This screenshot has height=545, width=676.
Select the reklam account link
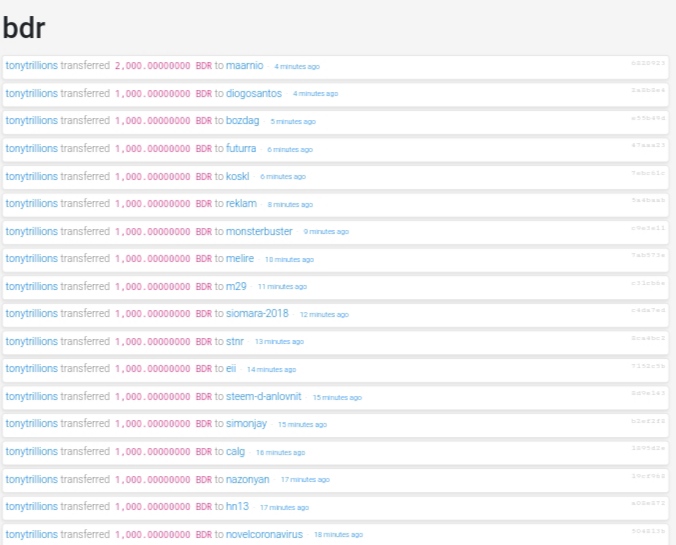pyautogui.click(x=241, y=204)
